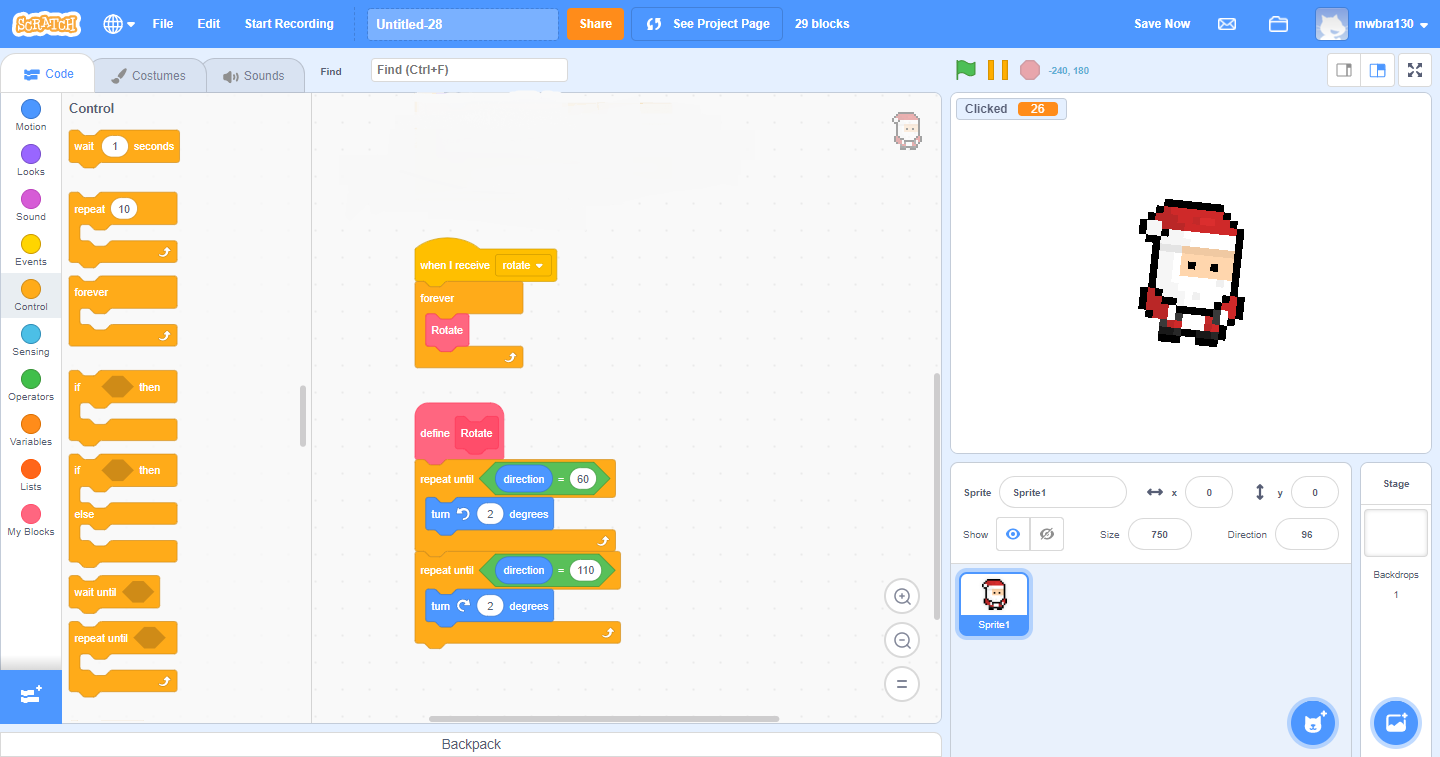This screenshot has width=1440, height=757.
Task: Open the Edit menu
Action: click(209, 24)
